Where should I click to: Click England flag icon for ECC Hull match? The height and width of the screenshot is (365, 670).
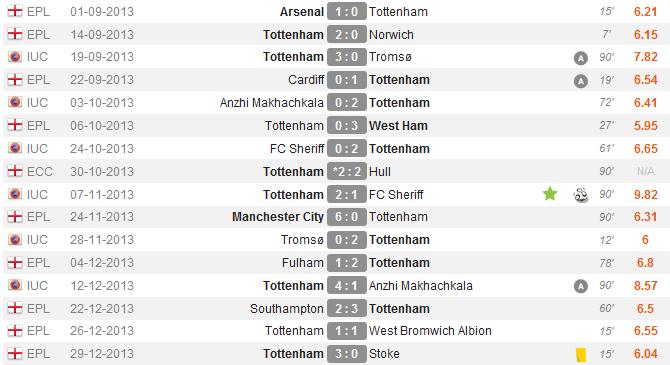click(x=15, y=171)
